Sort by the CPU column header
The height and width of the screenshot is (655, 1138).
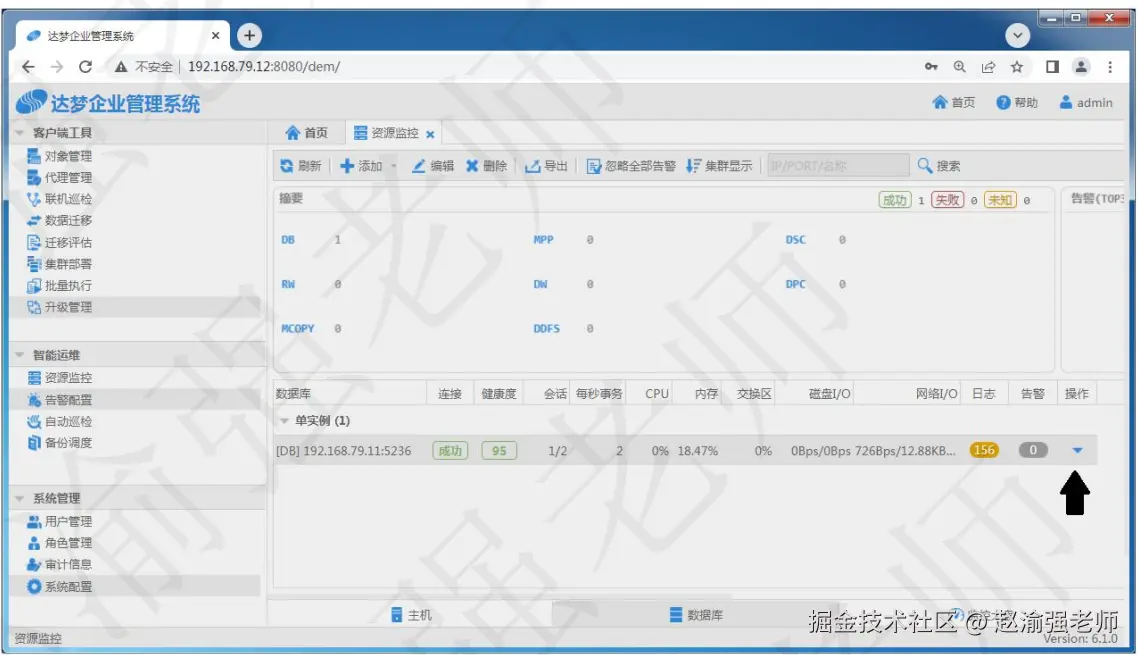pos(649,394)
